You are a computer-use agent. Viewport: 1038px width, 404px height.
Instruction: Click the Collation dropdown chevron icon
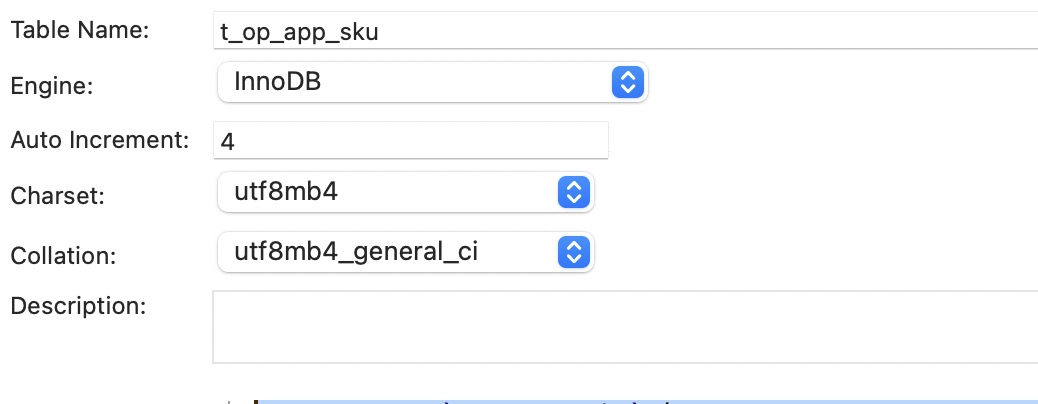(x=571, y=252)
